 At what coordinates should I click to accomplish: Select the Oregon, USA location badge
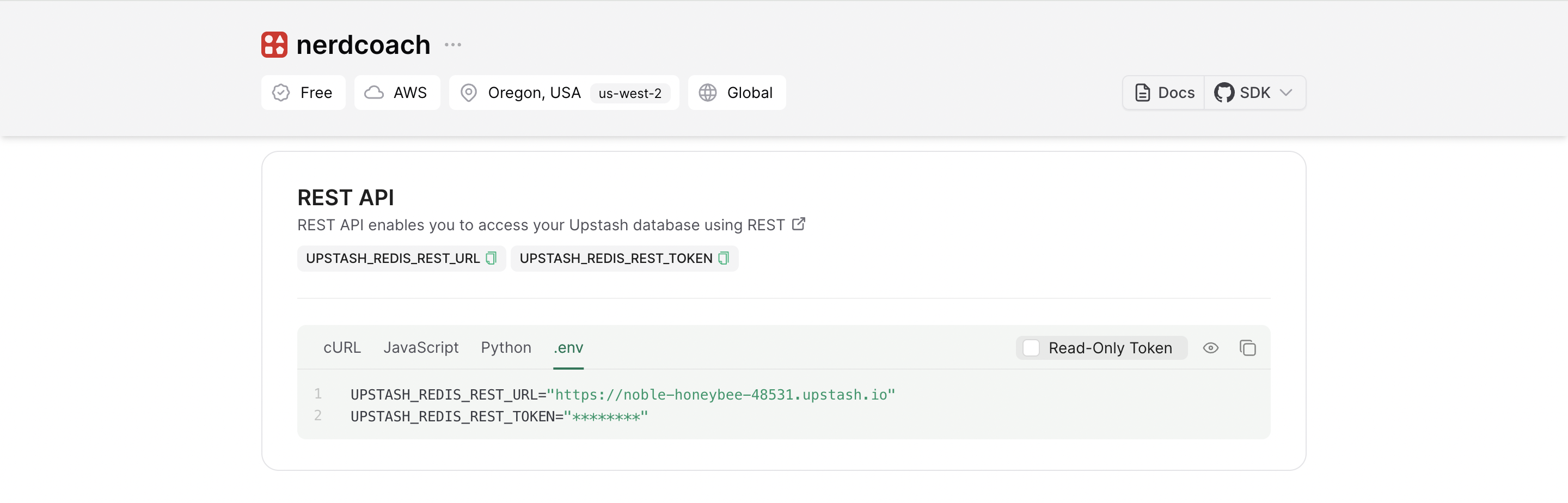[534, 93]
